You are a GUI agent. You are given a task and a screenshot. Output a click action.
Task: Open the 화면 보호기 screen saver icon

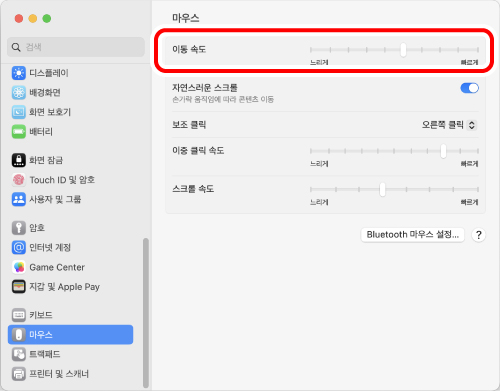(19, 112)
